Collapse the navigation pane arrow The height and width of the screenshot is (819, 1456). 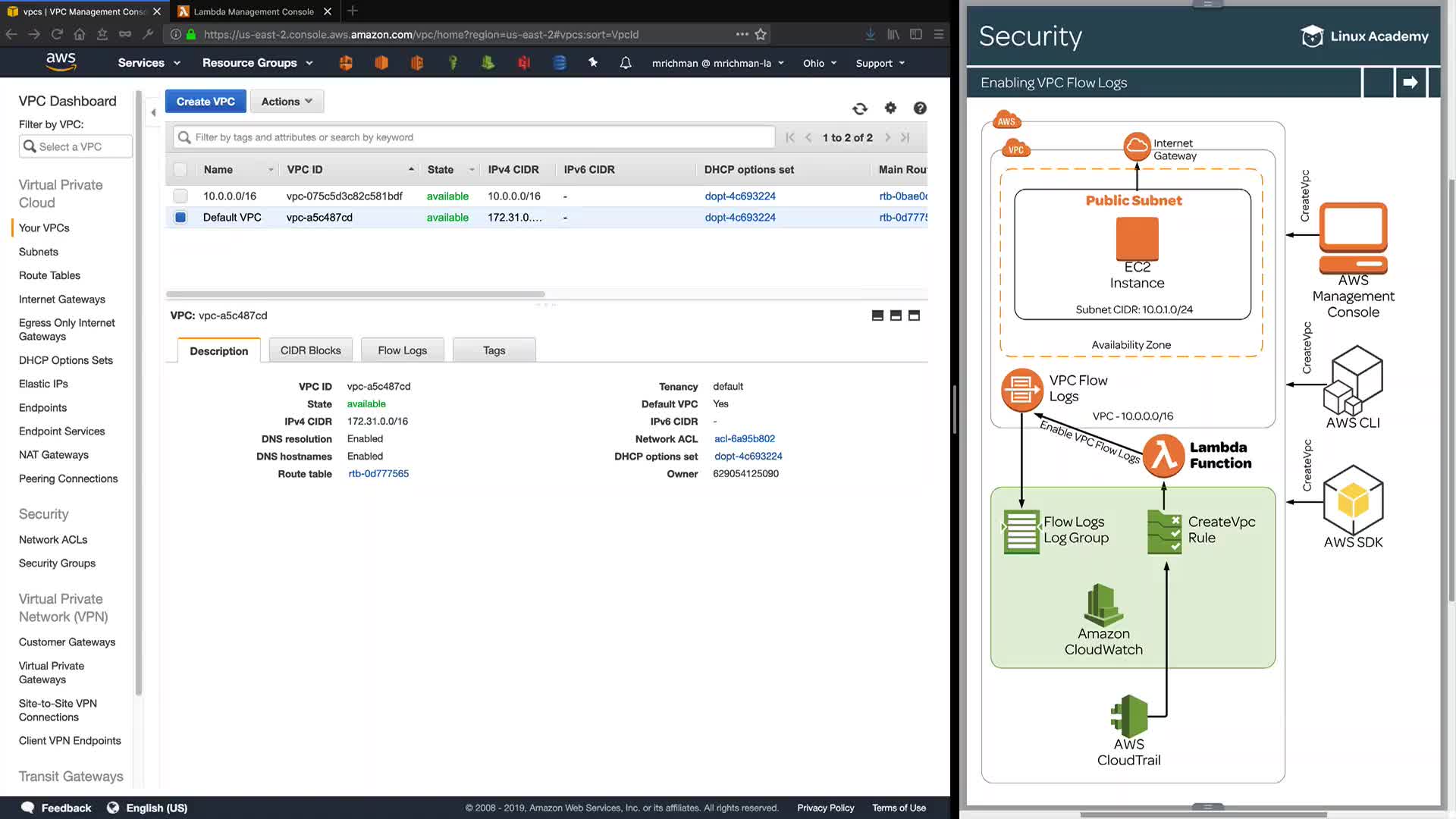click(x=153, y=112)
